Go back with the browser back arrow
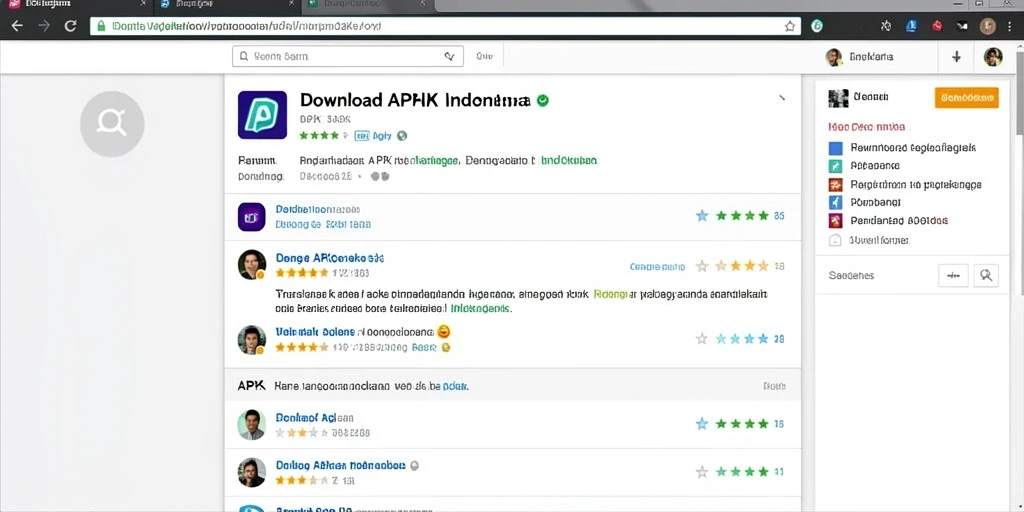The height and width of the screenshot is (512, 1024). [17, 26]
